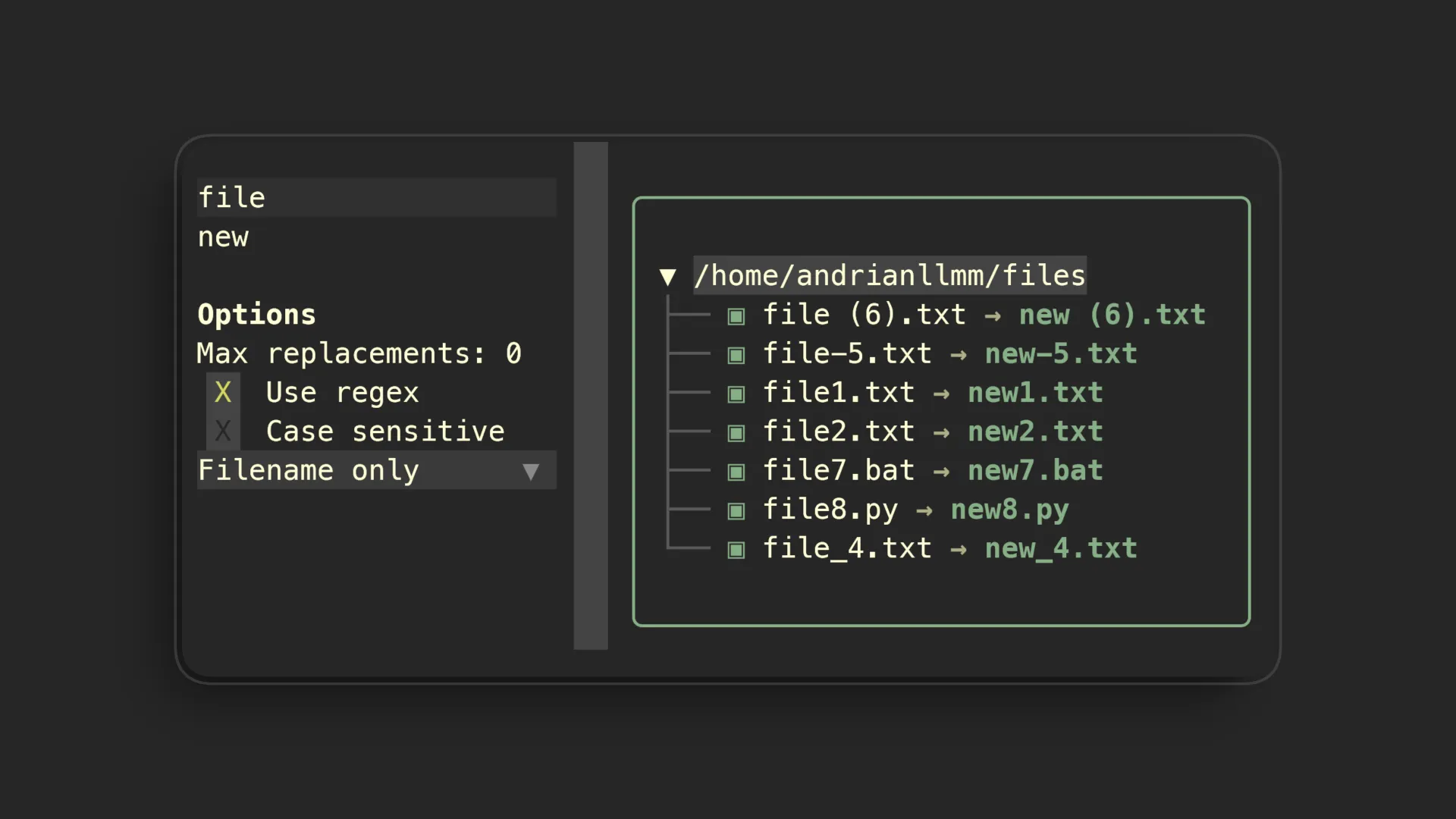Click the vertical divider bar between panels
1456x819 pixels.
click(591, 395)
